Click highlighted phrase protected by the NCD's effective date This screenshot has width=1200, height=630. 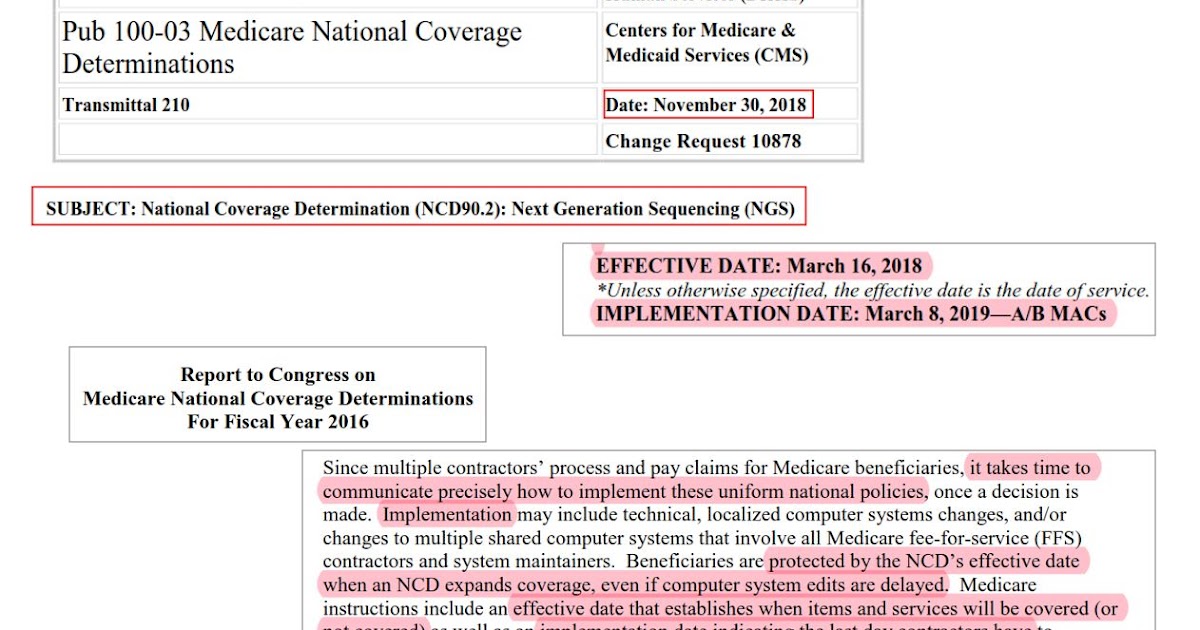(924, 561)
